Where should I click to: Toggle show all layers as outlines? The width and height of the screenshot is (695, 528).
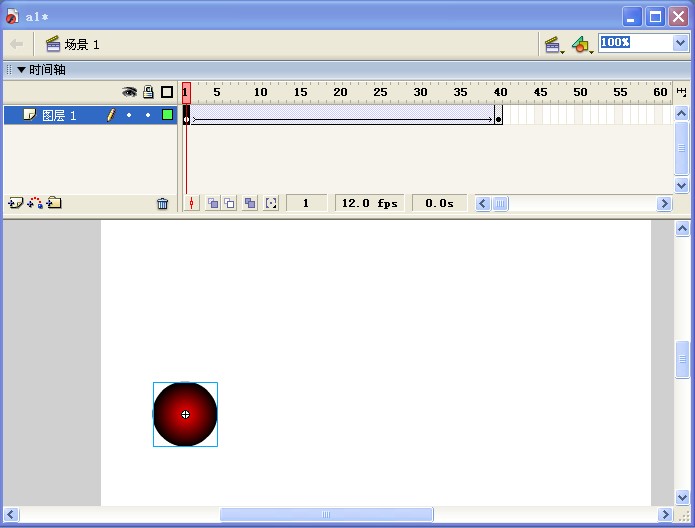pyautogui.click(x=167, y=92)
